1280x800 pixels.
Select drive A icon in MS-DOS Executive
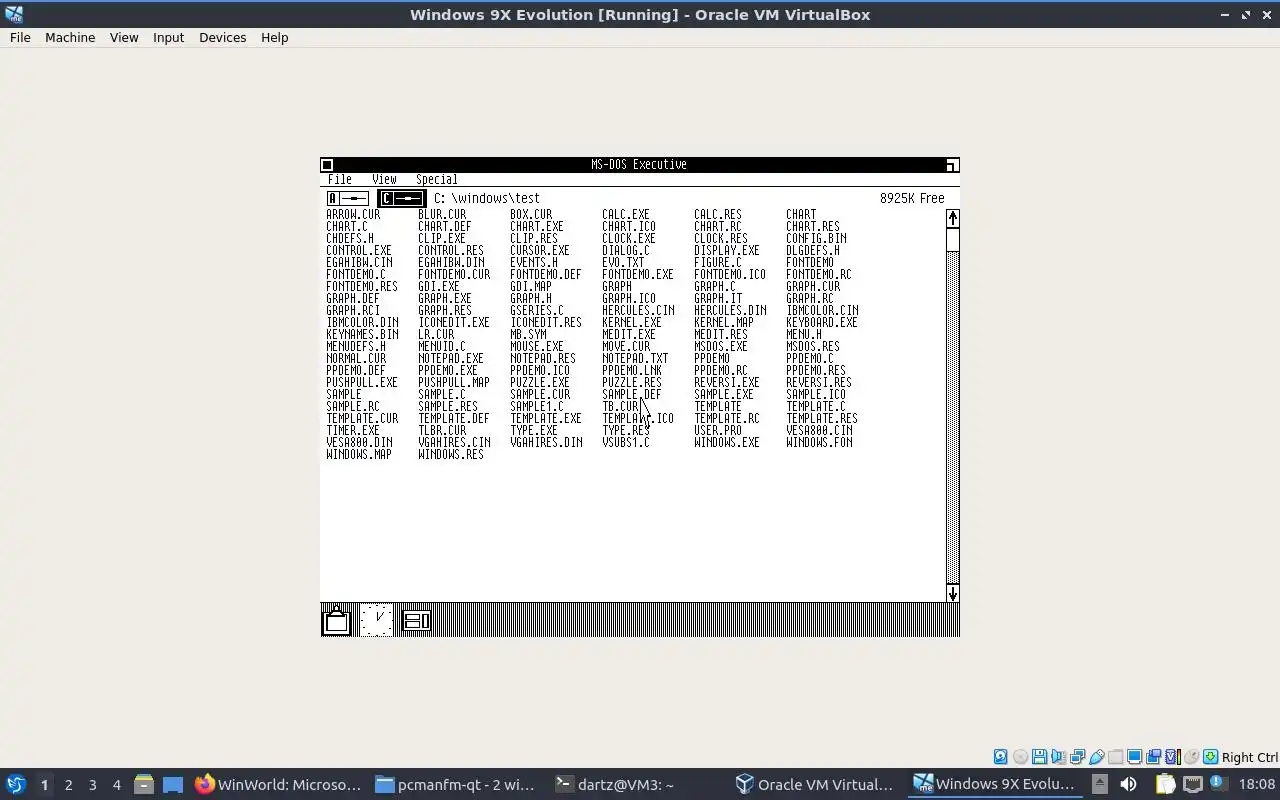[348, 198]
